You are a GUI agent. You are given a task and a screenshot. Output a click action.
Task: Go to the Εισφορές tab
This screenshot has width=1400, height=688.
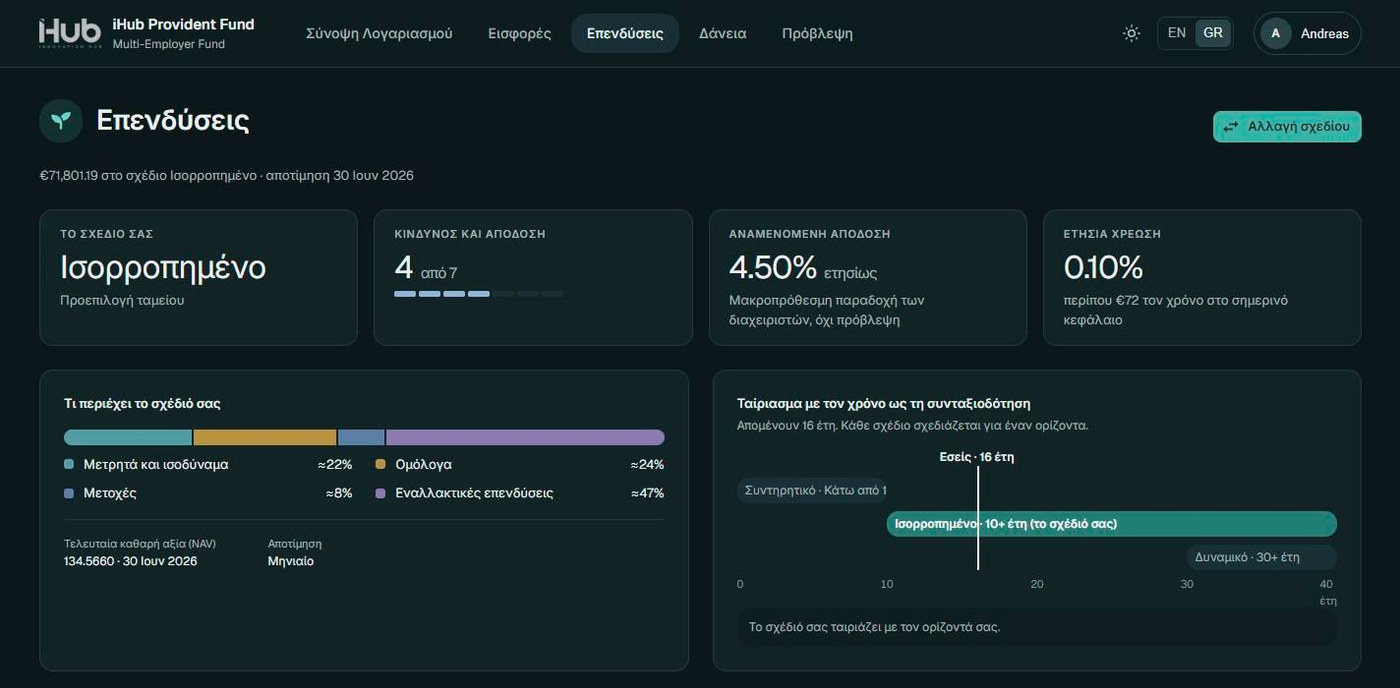519,33
